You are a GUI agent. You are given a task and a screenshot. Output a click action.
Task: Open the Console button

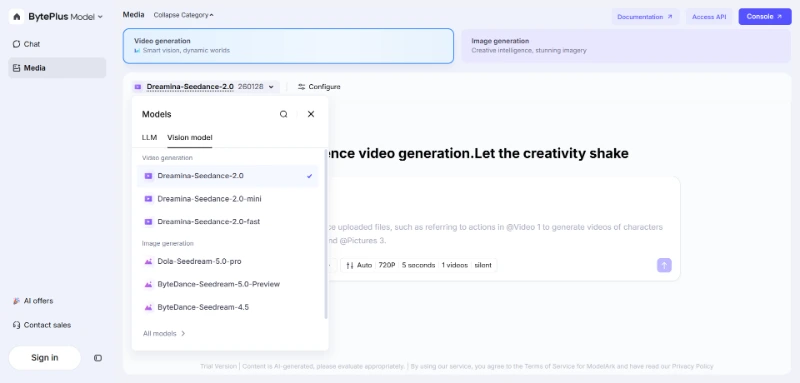[x=765, y=17]
